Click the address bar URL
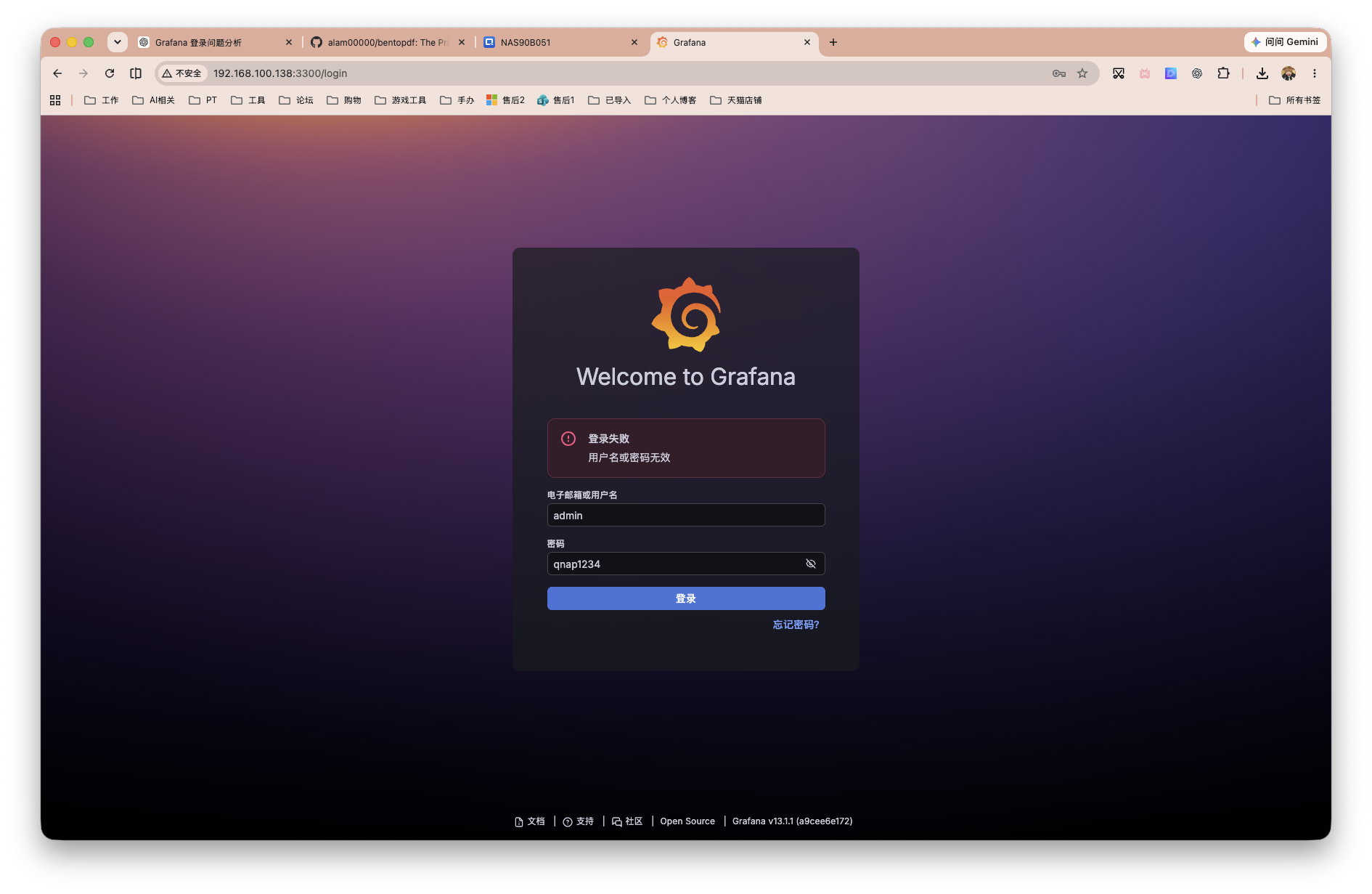Viewport: 1372px width, 894px height. (x=280, y=73)
